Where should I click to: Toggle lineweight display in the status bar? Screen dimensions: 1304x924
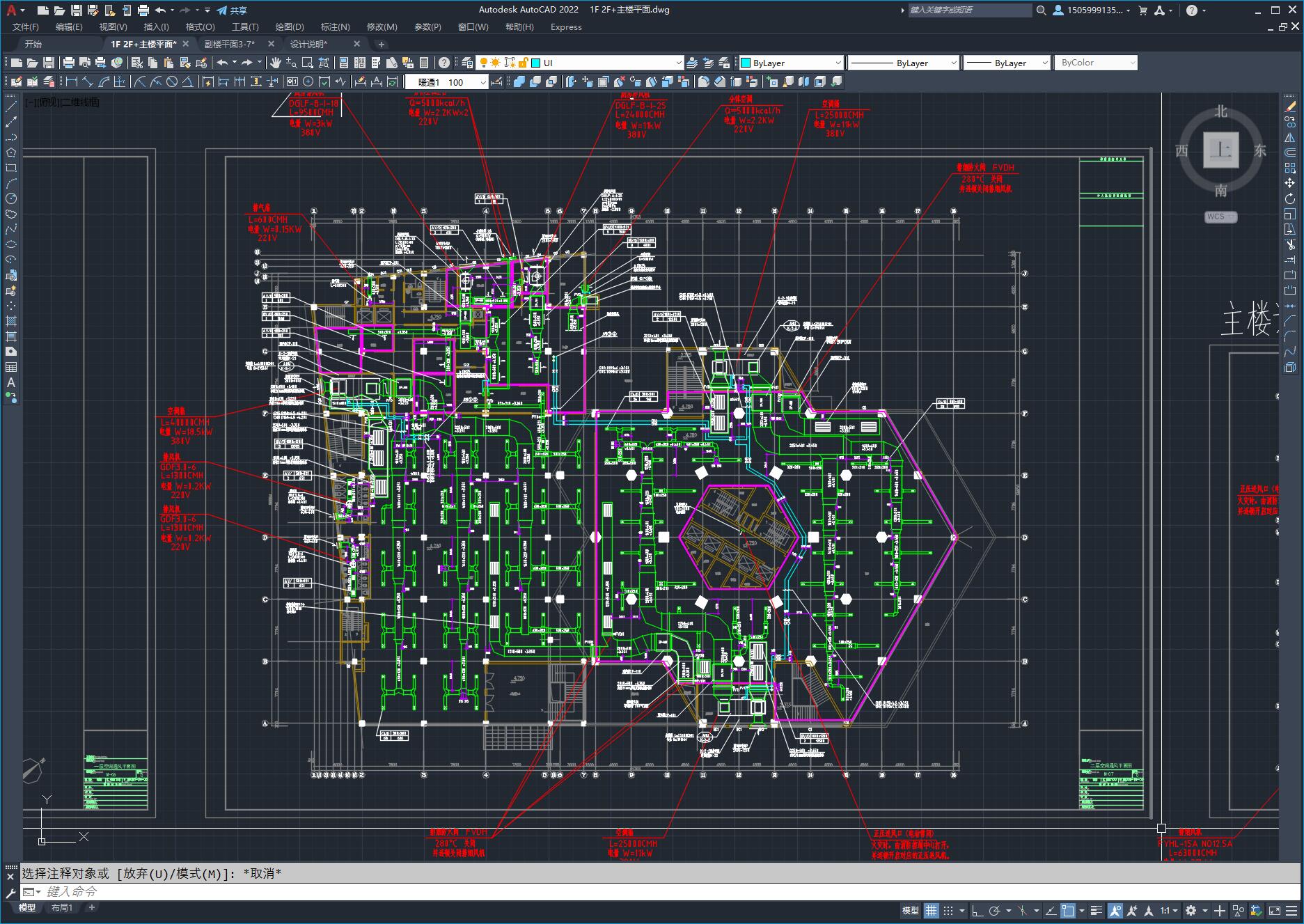pos(1097,910)
